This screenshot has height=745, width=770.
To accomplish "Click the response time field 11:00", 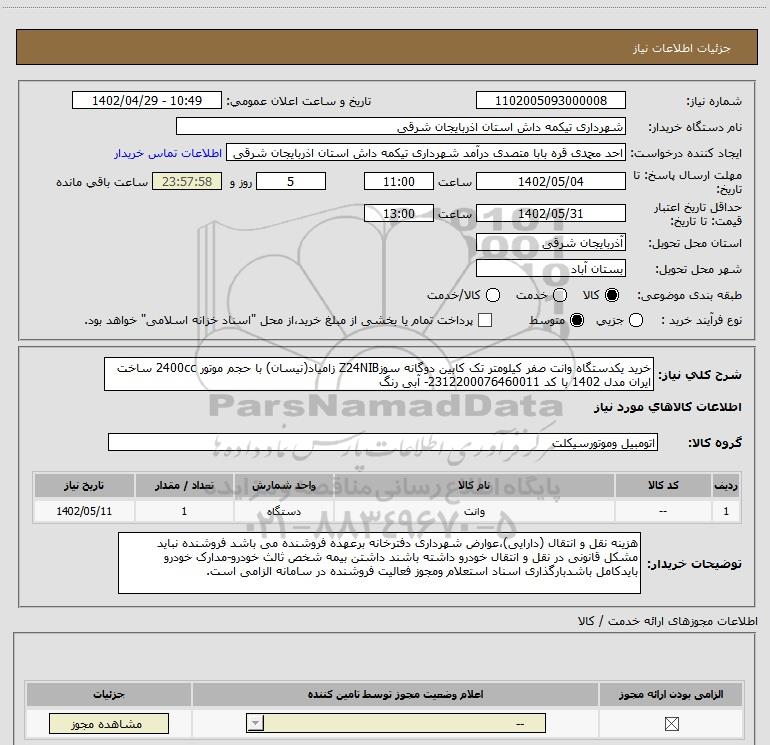I will point(399,181).
